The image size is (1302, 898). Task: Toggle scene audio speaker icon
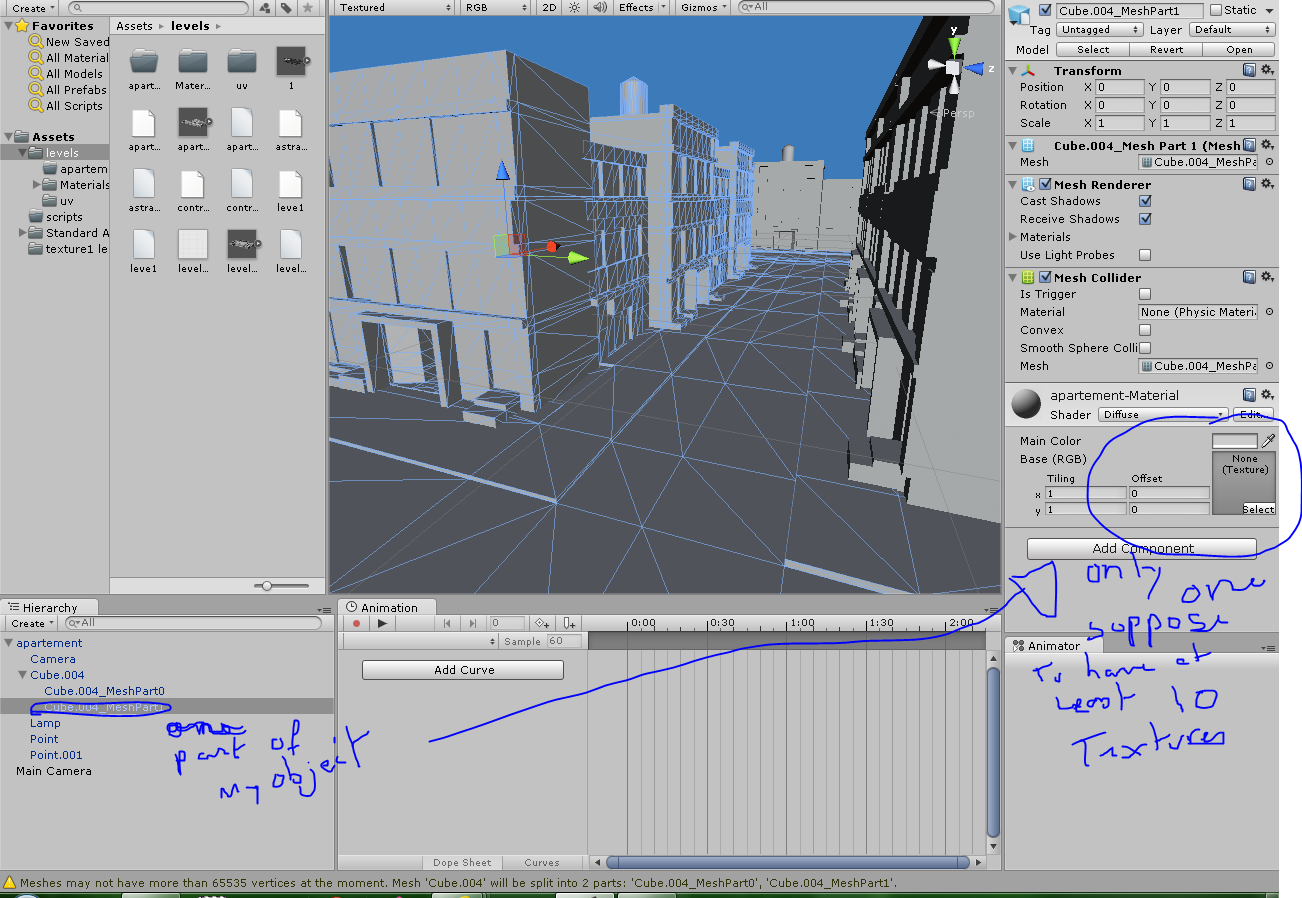600,8
